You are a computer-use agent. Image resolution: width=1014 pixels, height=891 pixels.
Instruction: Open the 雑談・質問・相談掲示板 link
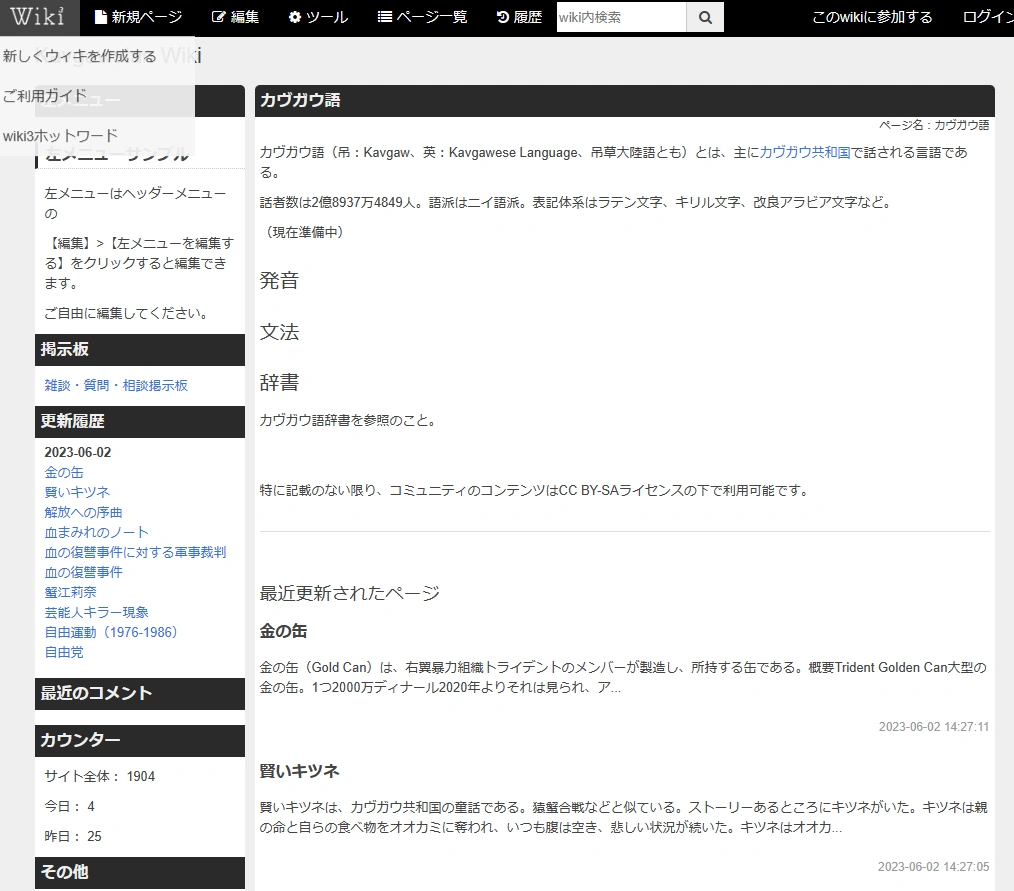click(x=115, y=385)
